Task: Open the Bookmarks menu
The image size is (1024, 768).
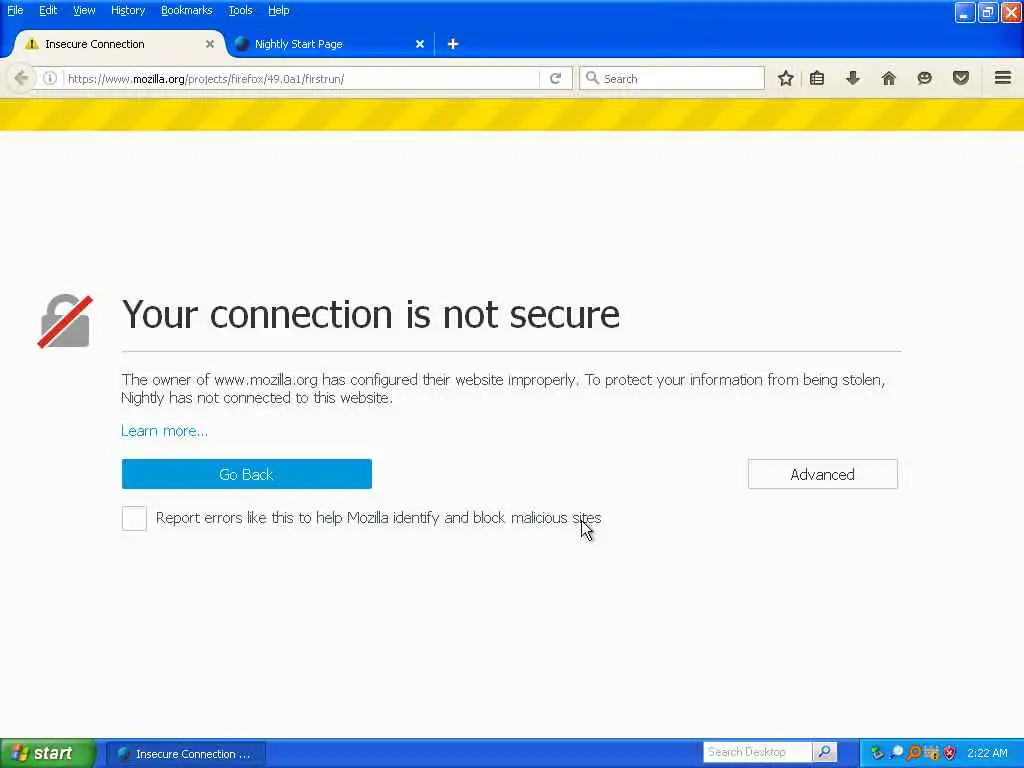Action: 186,10
